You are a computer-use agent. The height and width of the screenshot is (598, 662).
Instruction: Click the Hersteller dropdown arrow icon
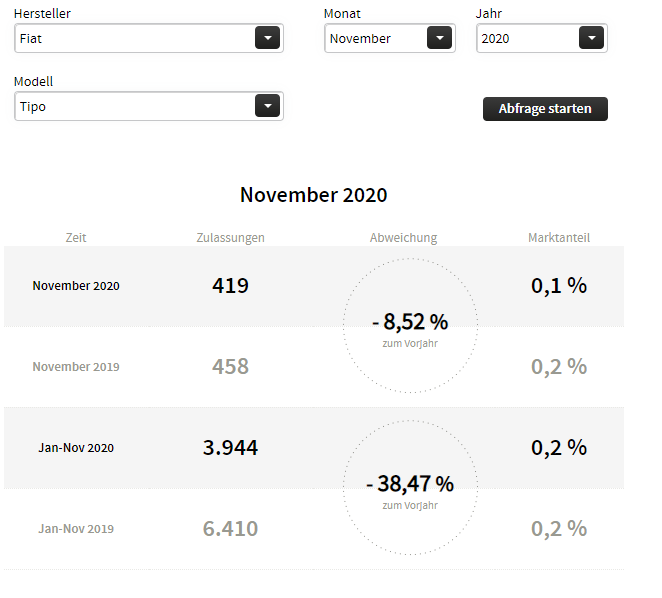[267, 38]
